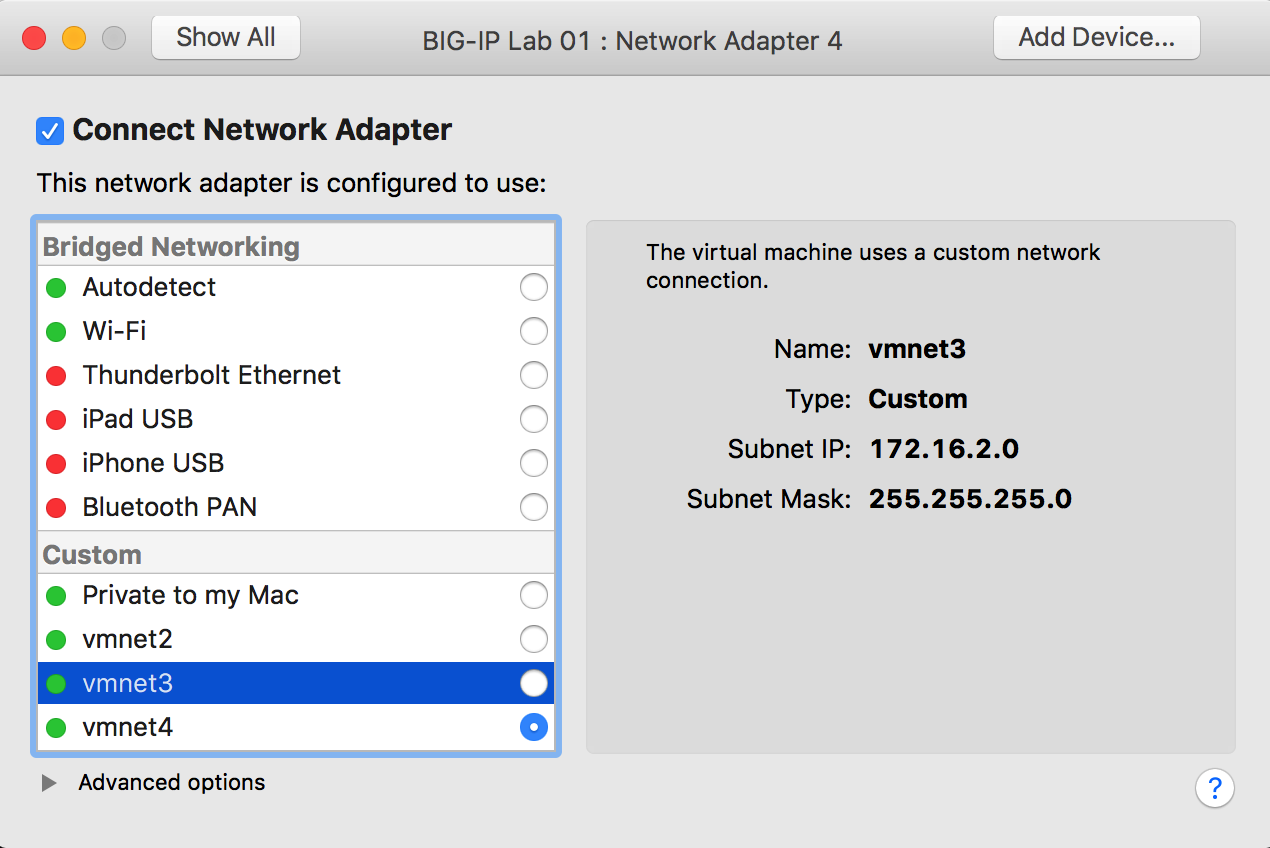Pick the Thunderbolt Ethernet radio button
The image size is (1270, 848).
[x=534, y=376]
